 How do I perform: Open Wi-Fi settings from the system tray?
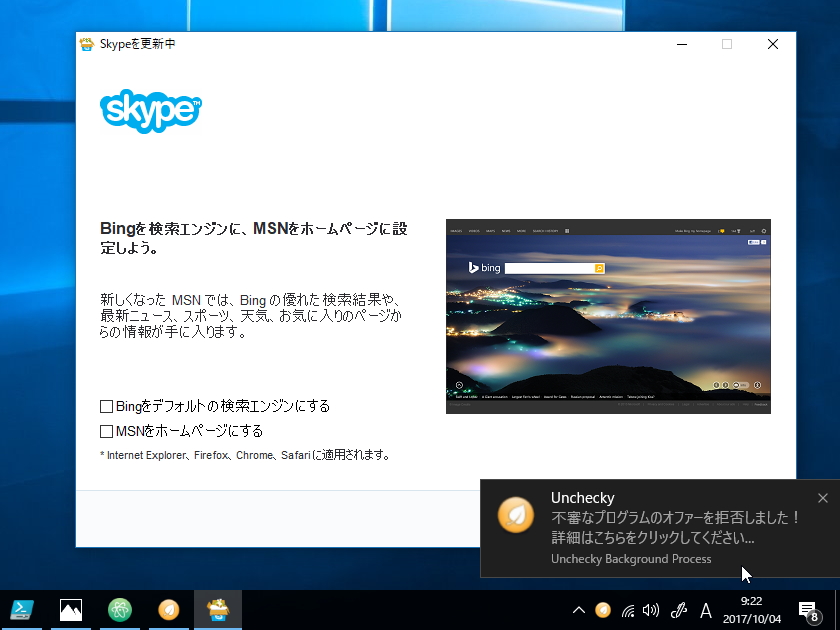pyautogui.click(x=630, y=610)
